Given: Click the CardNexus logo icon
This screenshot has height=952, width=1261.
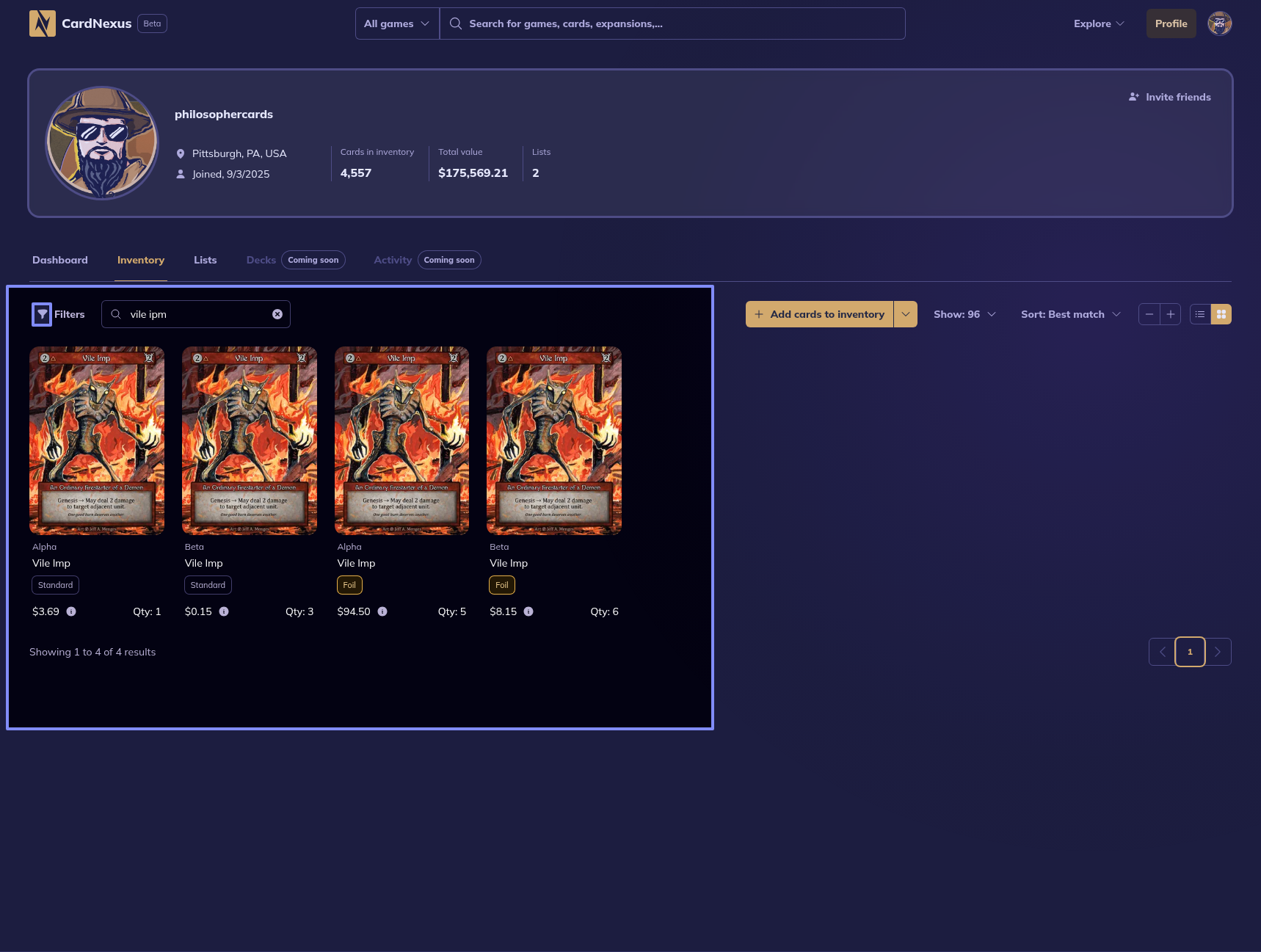Looking at the screenshot, I should click(x=42, y=23).
